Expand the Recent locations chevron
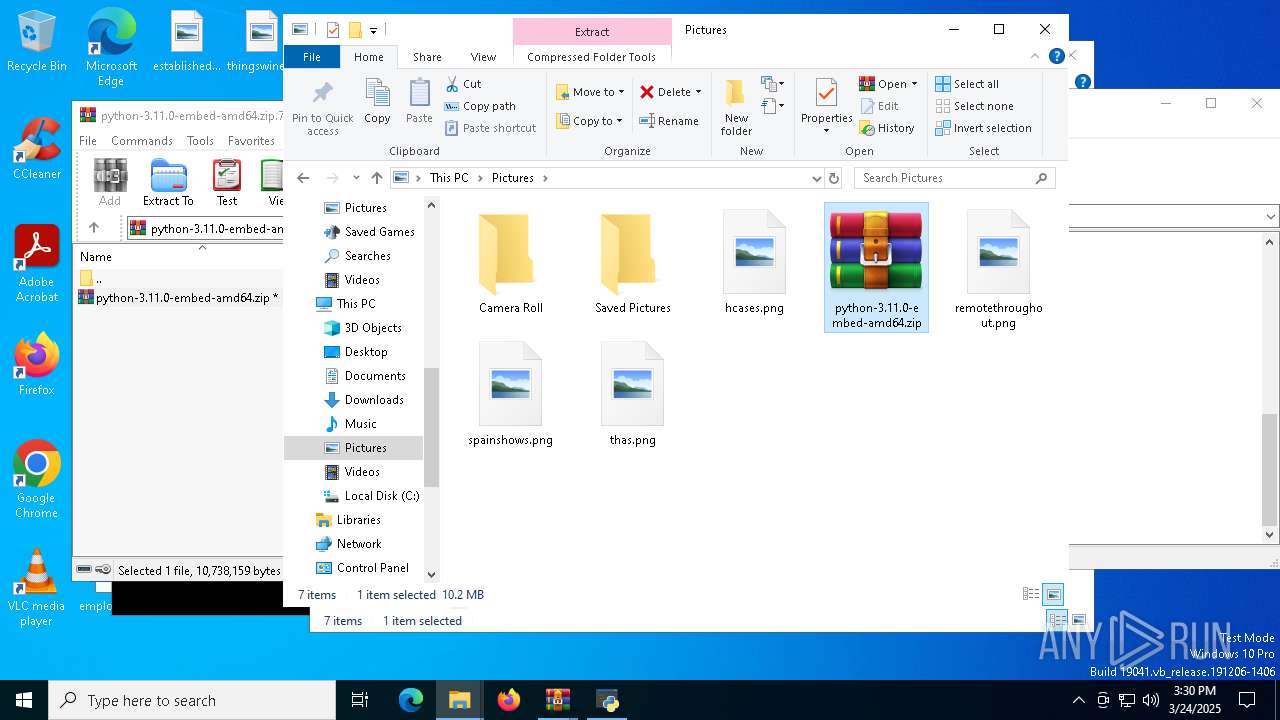The image size is (1280, 720). pos(356,178)
